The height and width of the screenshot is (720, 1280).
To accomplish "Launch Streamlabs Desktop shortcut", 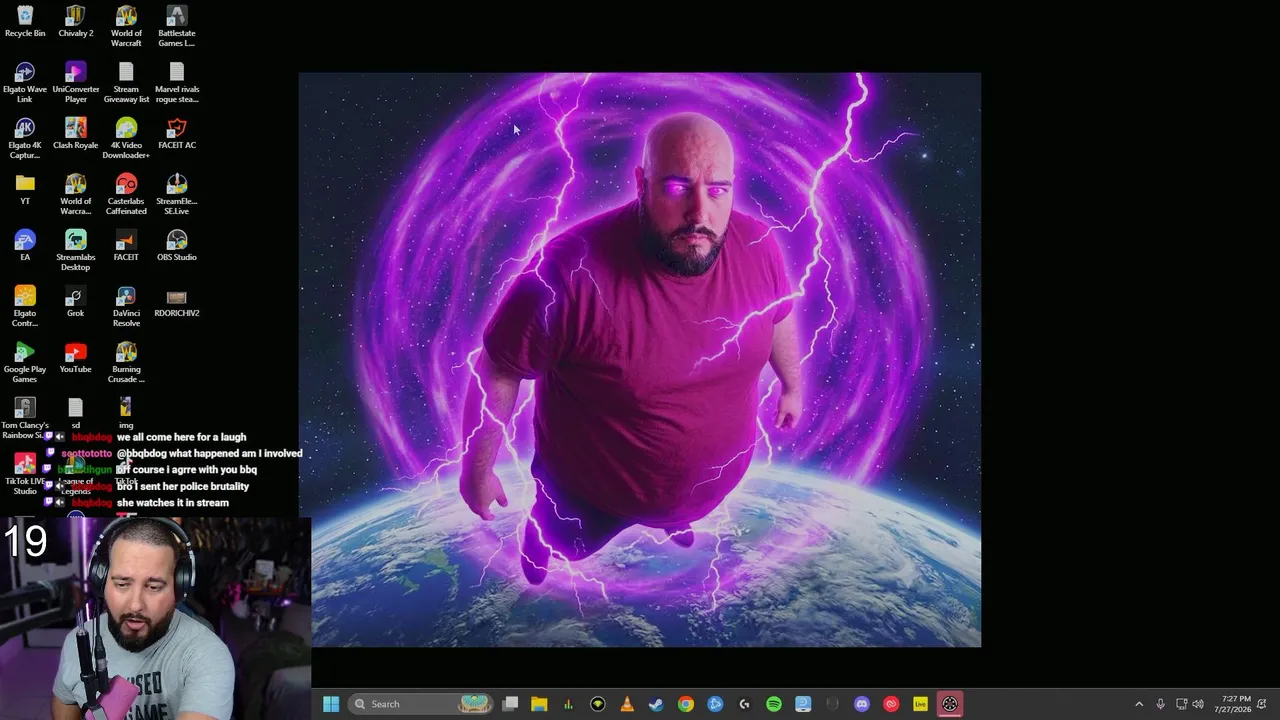I will pos(76,250).
